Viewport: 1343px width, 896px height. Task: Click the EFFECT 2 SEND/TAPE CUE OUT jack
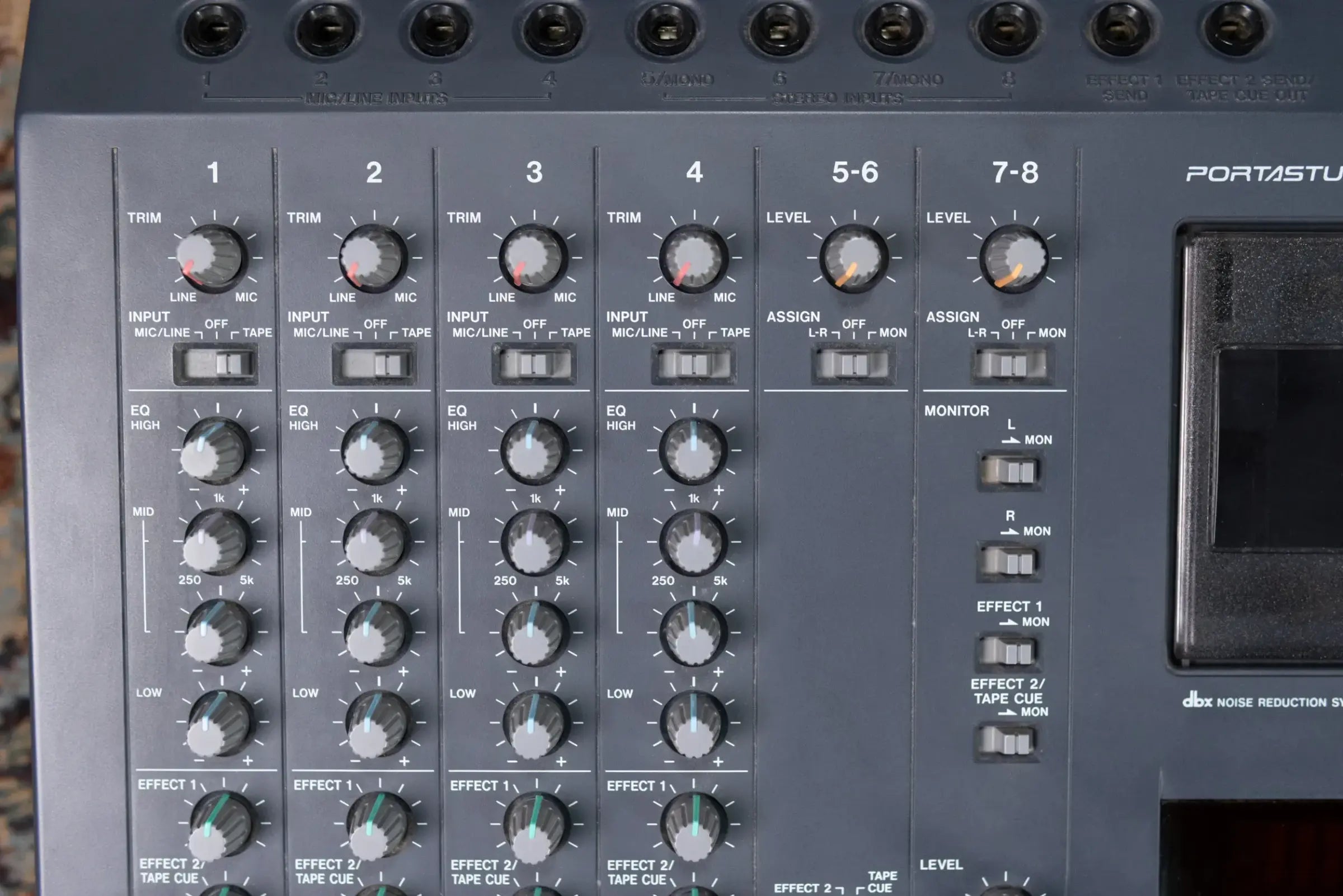[x=1235, y=28]
